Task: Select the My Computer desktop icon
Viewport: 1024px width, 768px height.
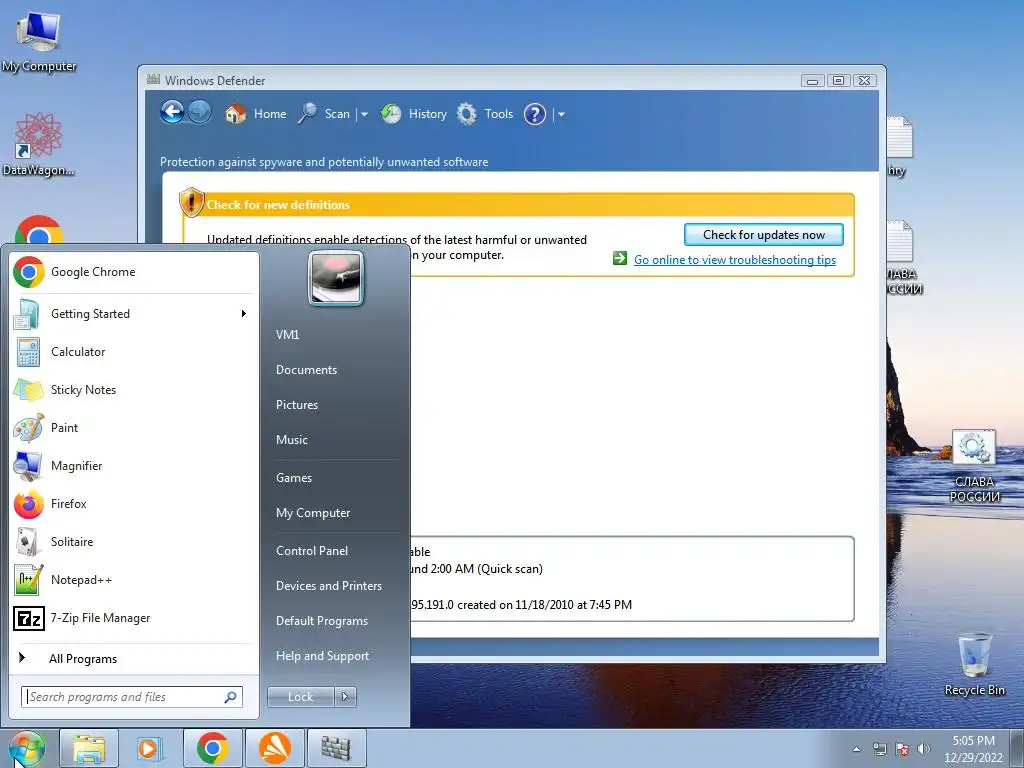Action: click(39, 41)
